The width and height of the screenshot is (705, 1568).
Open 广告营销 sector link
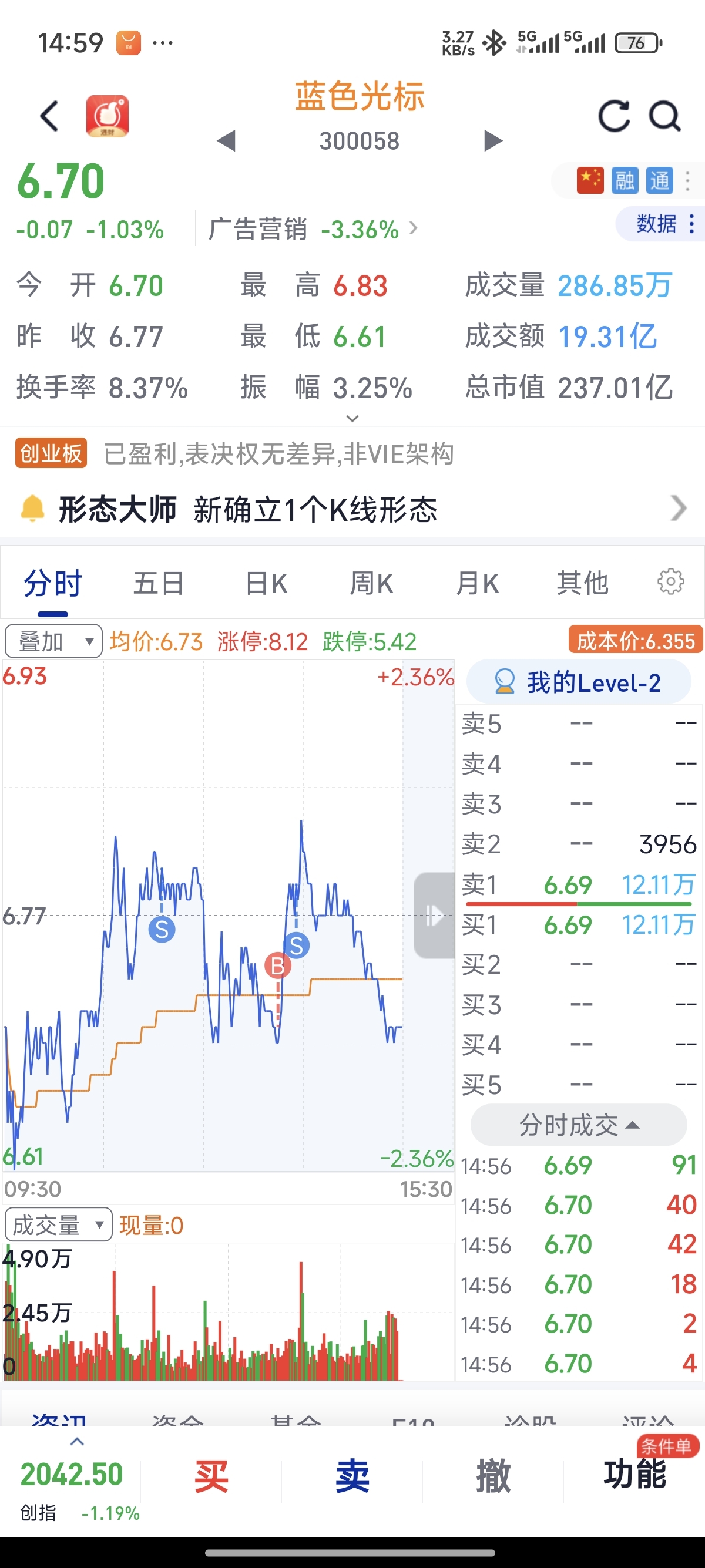(x=313, y=230)
